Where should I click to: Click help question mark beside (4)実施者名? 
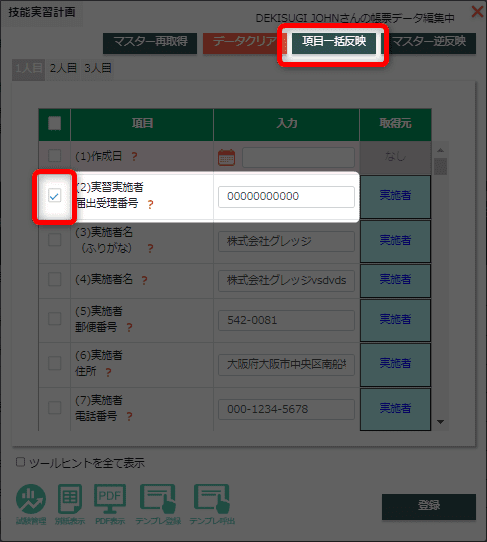coord(144,280)
